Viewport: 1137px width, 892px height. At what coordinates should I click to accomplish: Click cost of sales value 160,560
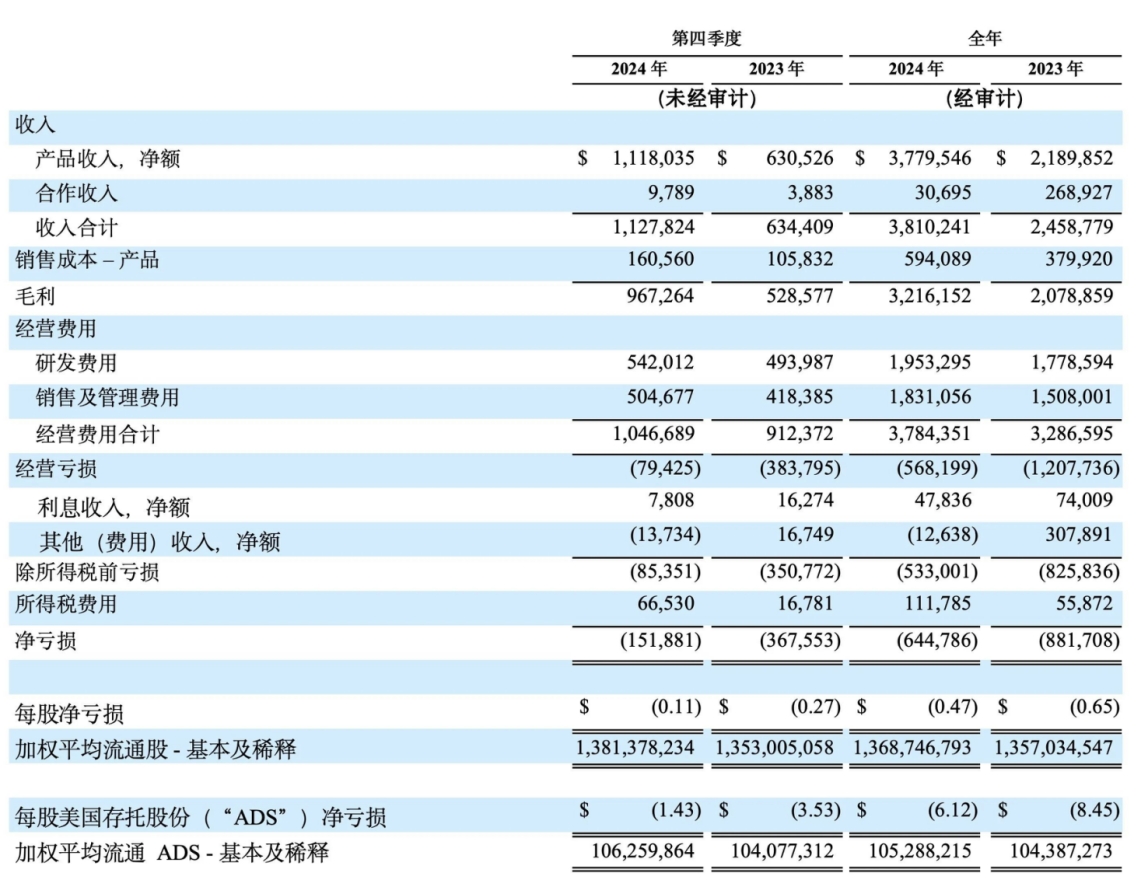pyautogui.click(x=661, y=259)
